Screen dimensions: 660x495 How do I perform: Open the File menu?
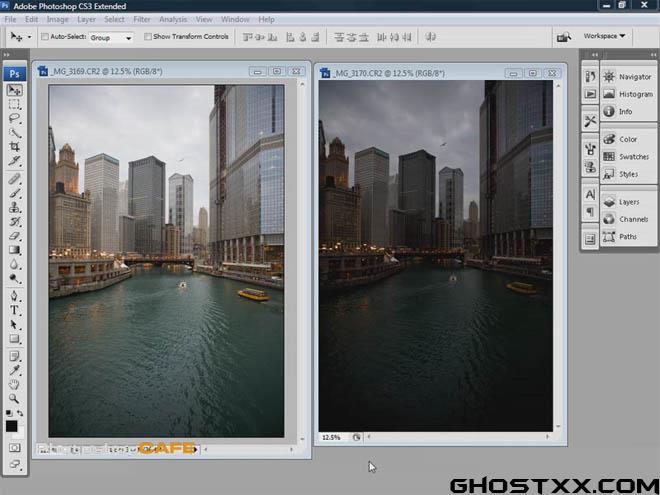tap(10, 19)
